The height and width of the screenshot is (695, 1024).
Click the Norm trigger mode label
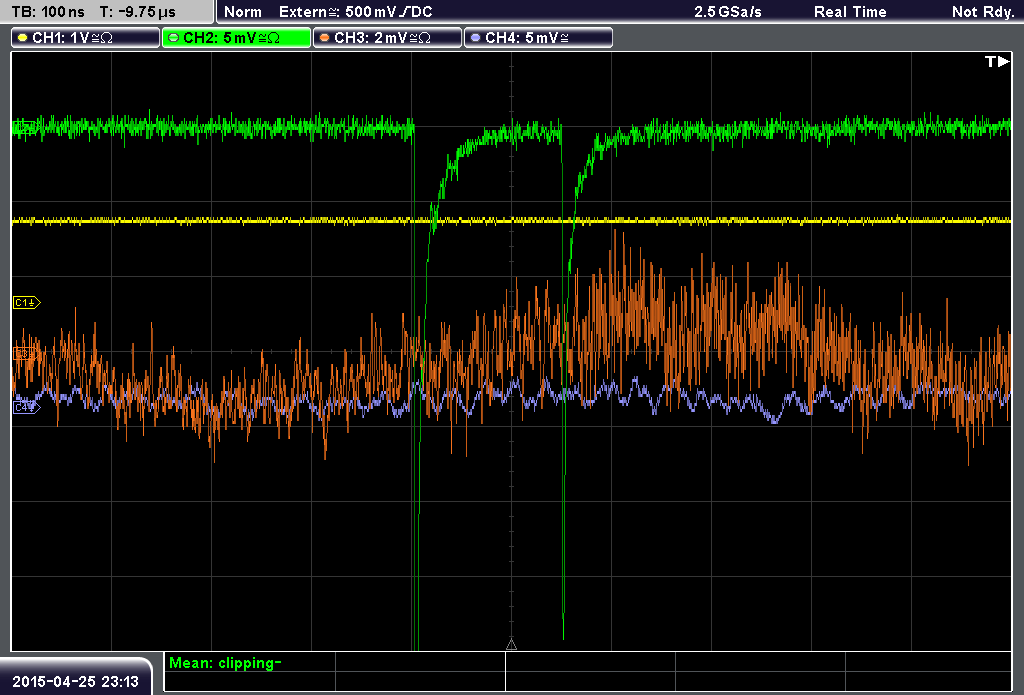(243, 12)
